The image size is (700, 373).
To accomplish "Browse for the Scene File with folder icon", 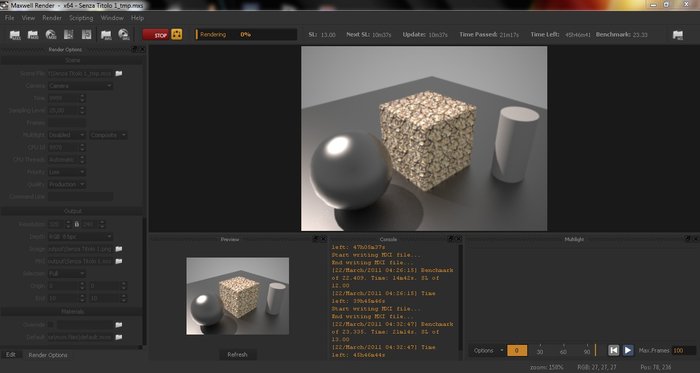I will [x=119, y=74].
